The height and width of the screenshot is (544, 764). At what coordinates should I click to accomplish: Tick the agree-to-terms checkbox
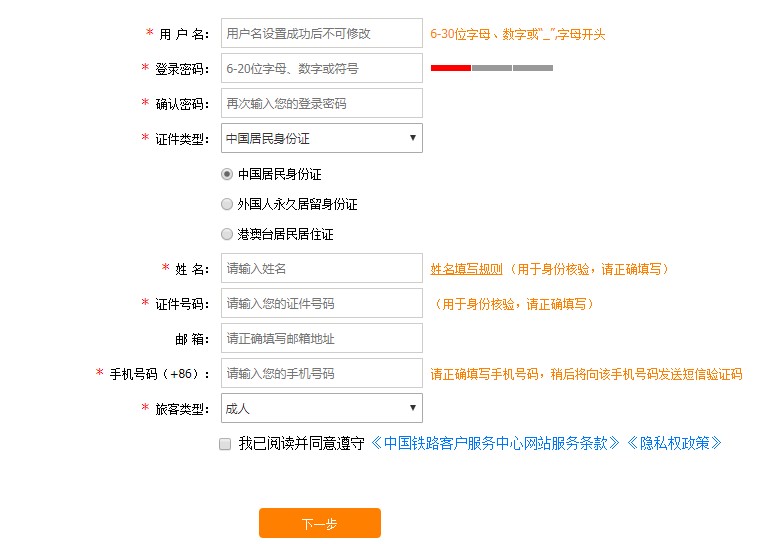pos(225,444)
